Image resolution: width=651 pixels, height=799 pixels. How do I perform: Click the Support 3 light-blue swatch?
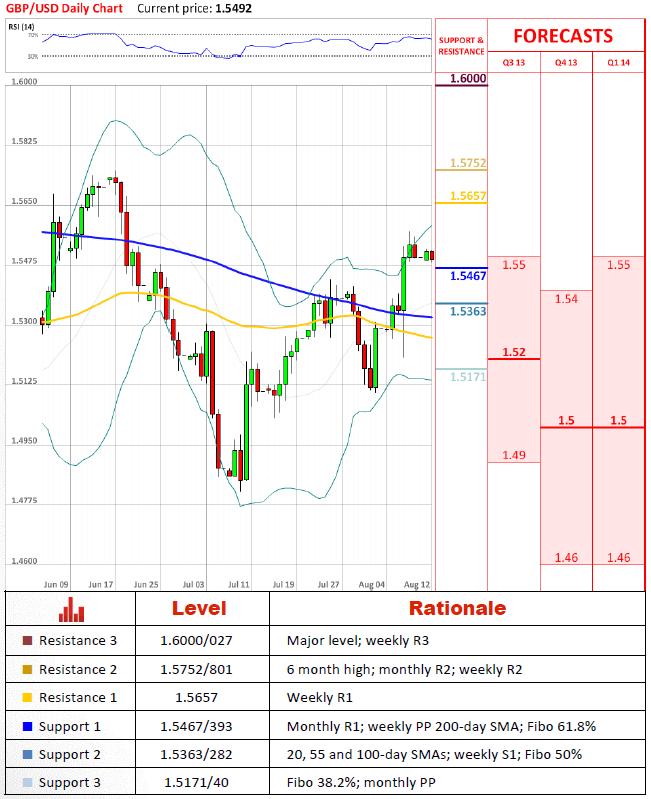point(28,783)
